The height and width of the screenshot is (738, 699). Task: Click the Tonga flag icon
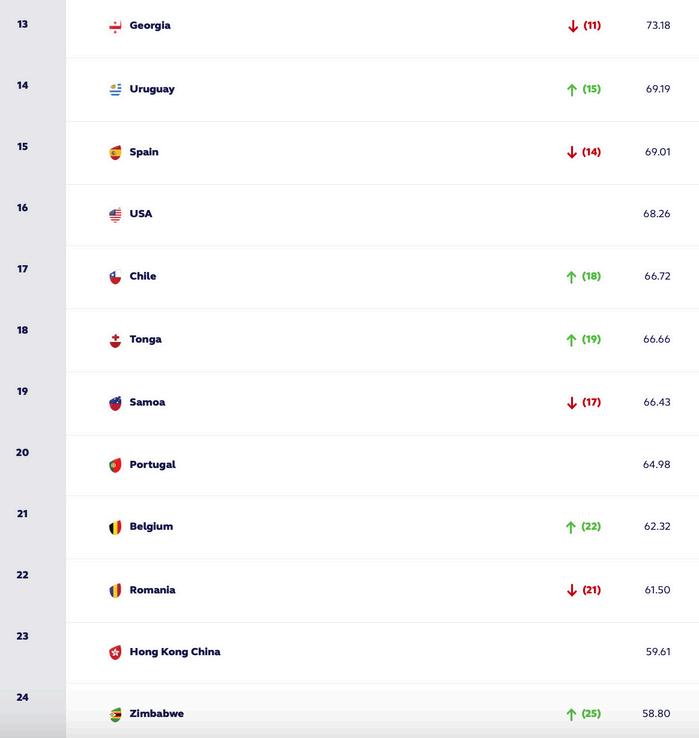(115, 340)
